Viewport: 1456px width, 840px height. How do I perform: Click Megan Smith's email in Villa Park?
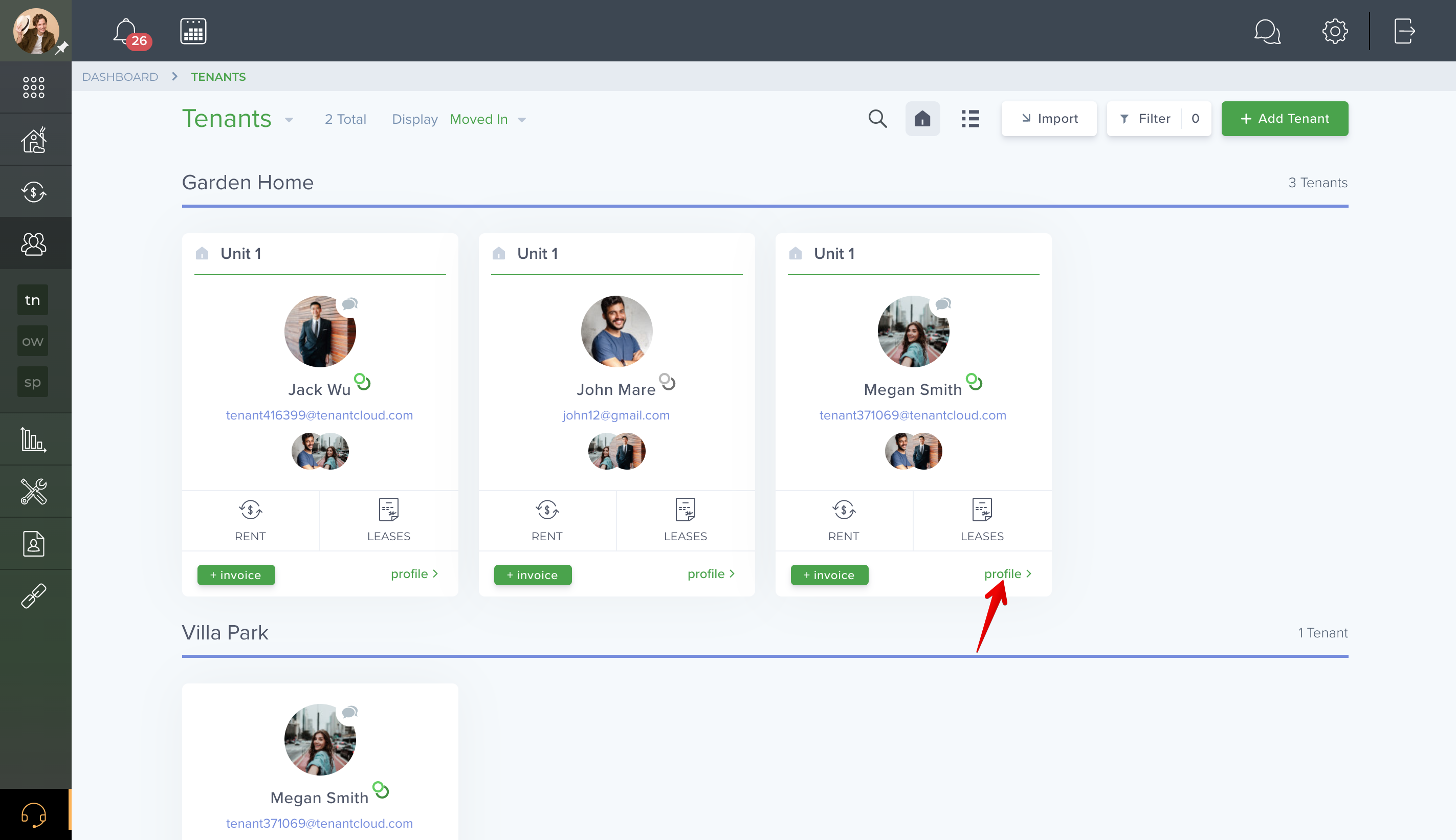(319, 823)
